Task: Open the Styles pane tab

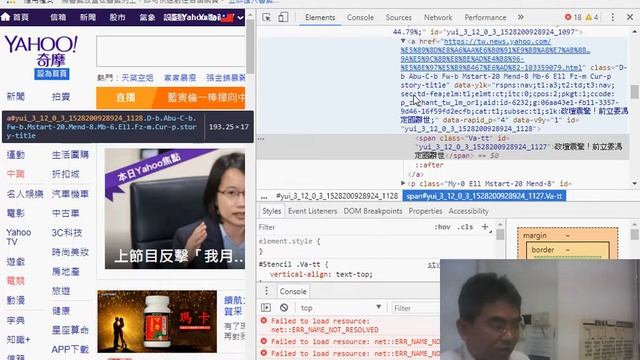Action: 271,211
